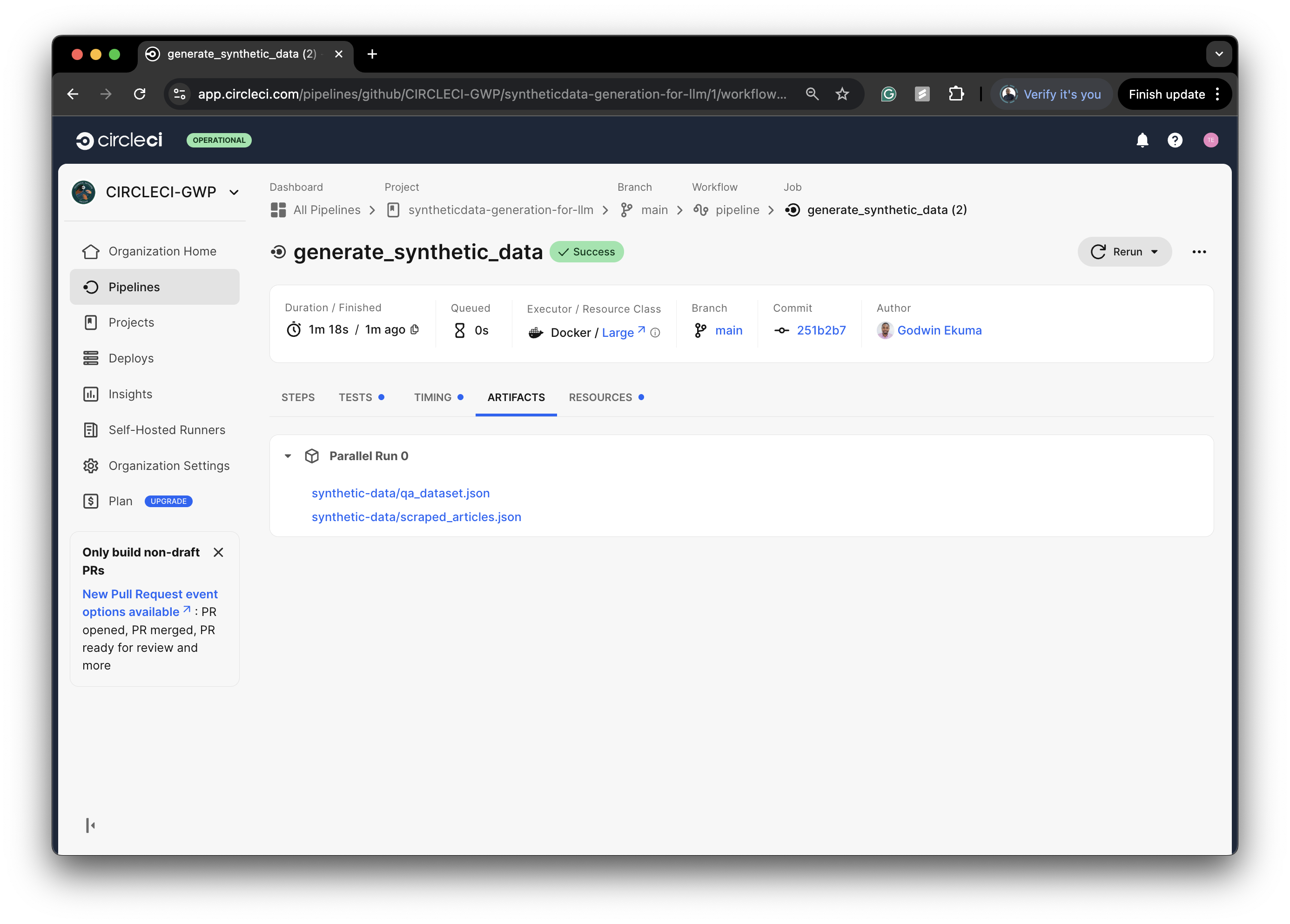Open the help question mark icon
The height and width of the screenshot is (924, 1290).
[1175, 140]
